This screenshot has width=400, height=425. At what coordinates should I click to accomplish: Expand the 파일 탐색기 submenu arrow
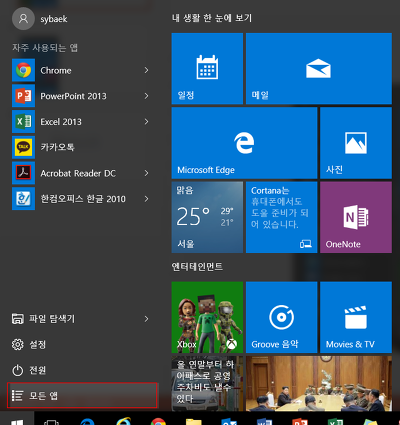(146, 319)
